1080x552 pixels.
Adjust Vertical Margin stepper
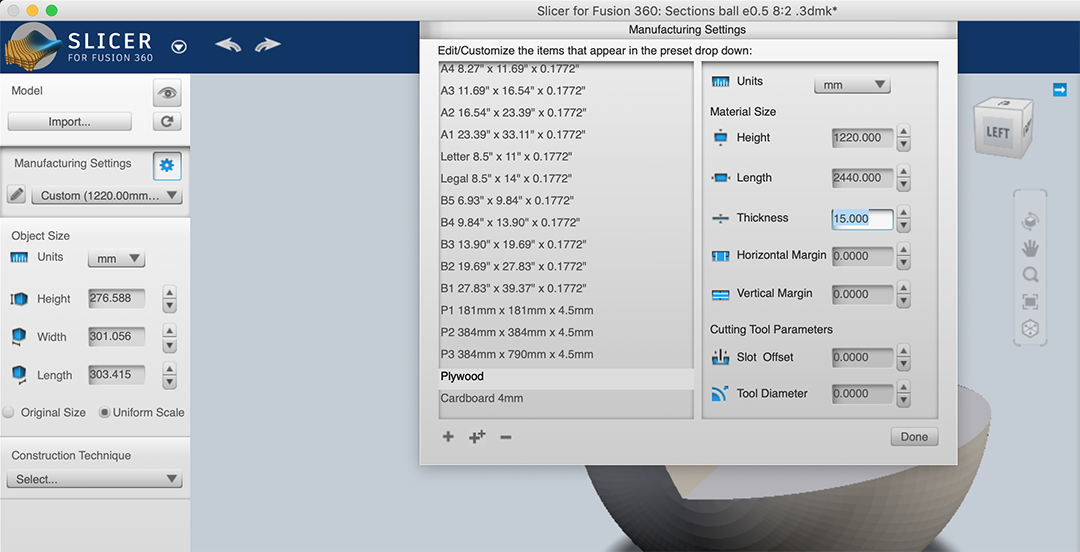click(x=904, y=294)
